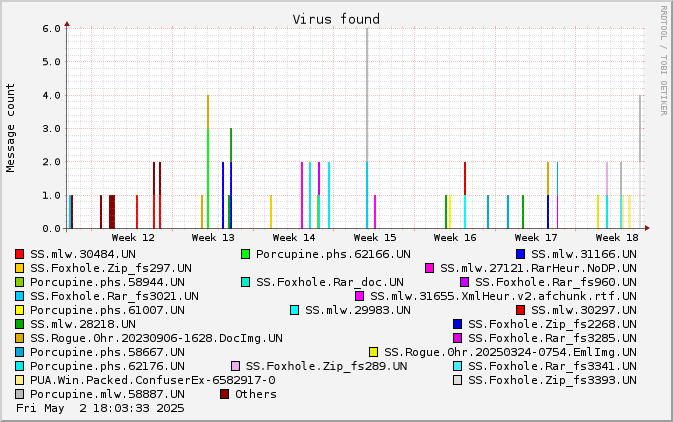This screenshot has width=673, height=422.
Task: Click the Virus found chart title
Action: tap(336, 19)
